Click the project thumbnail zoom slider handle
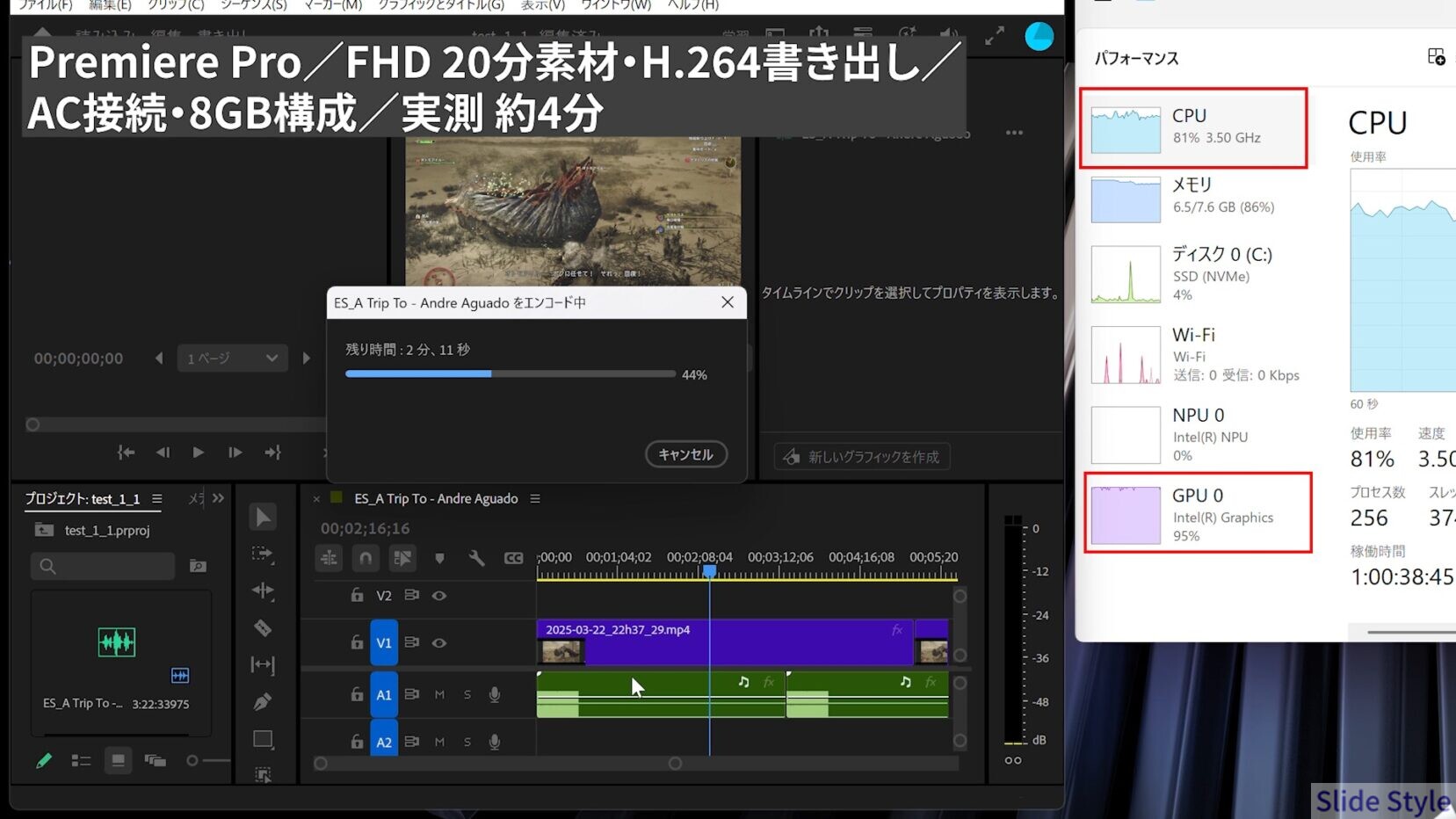 point(192,760)
